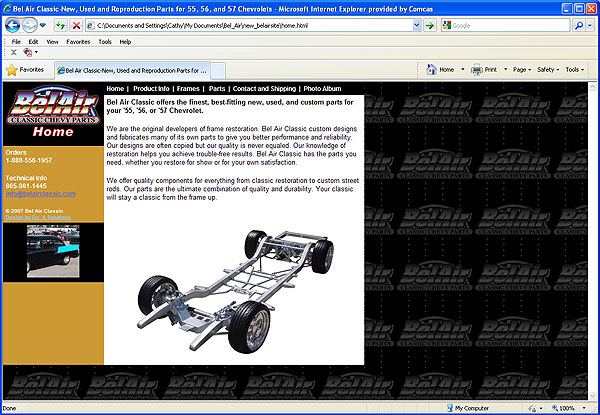Image resolution: width=600 pixels, height=415 pixels.
Task: Close the toolbar with the small X
Action: click(x=14, y=52)
